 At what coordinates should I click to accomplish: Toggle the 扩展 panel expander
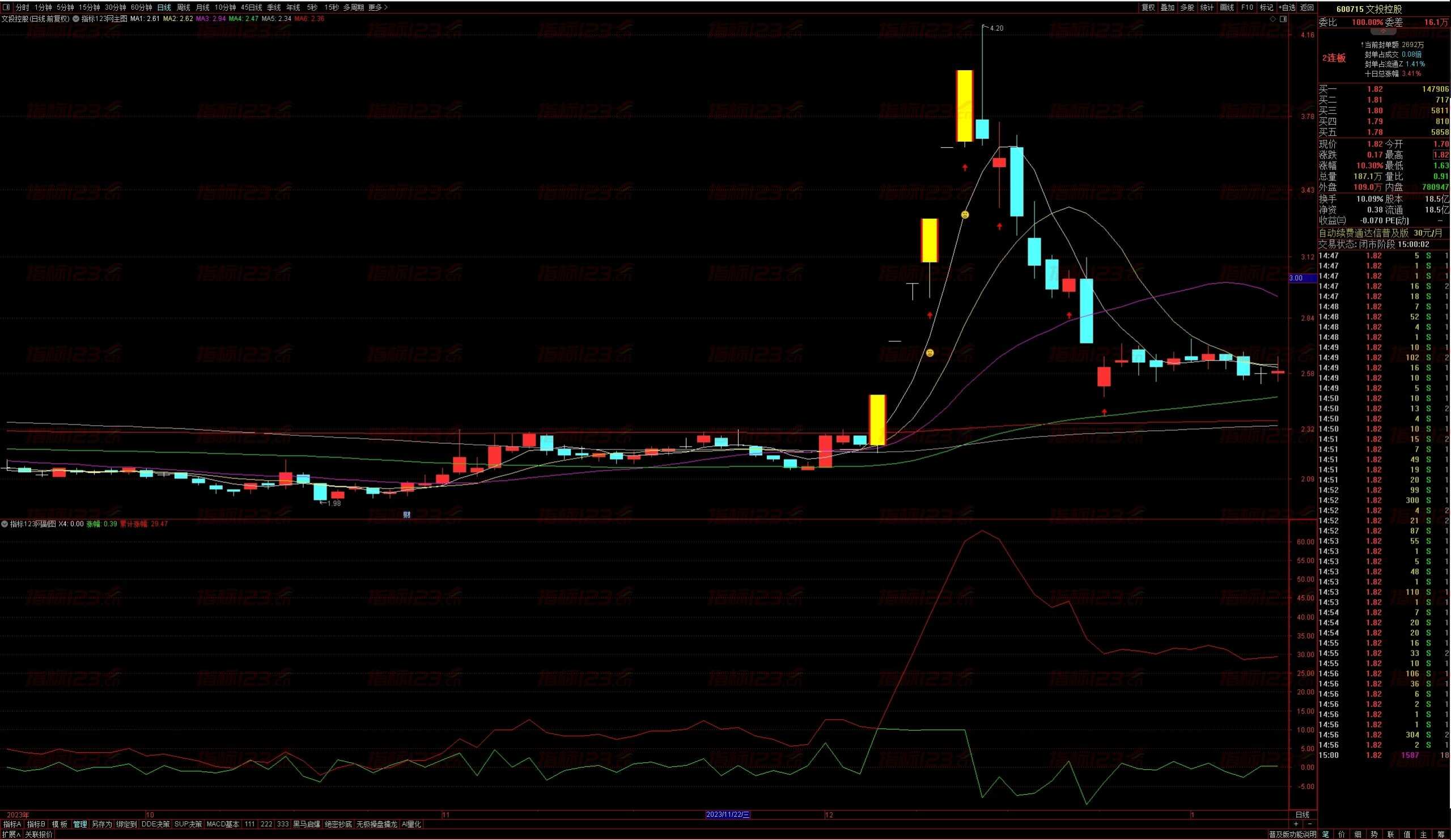coord(11,834)
